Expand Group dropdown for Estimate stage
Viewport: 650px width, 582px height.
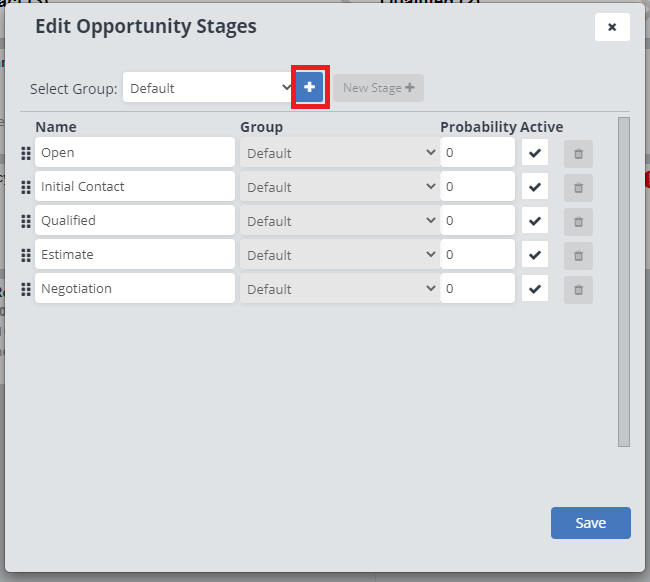click(338, 255)
